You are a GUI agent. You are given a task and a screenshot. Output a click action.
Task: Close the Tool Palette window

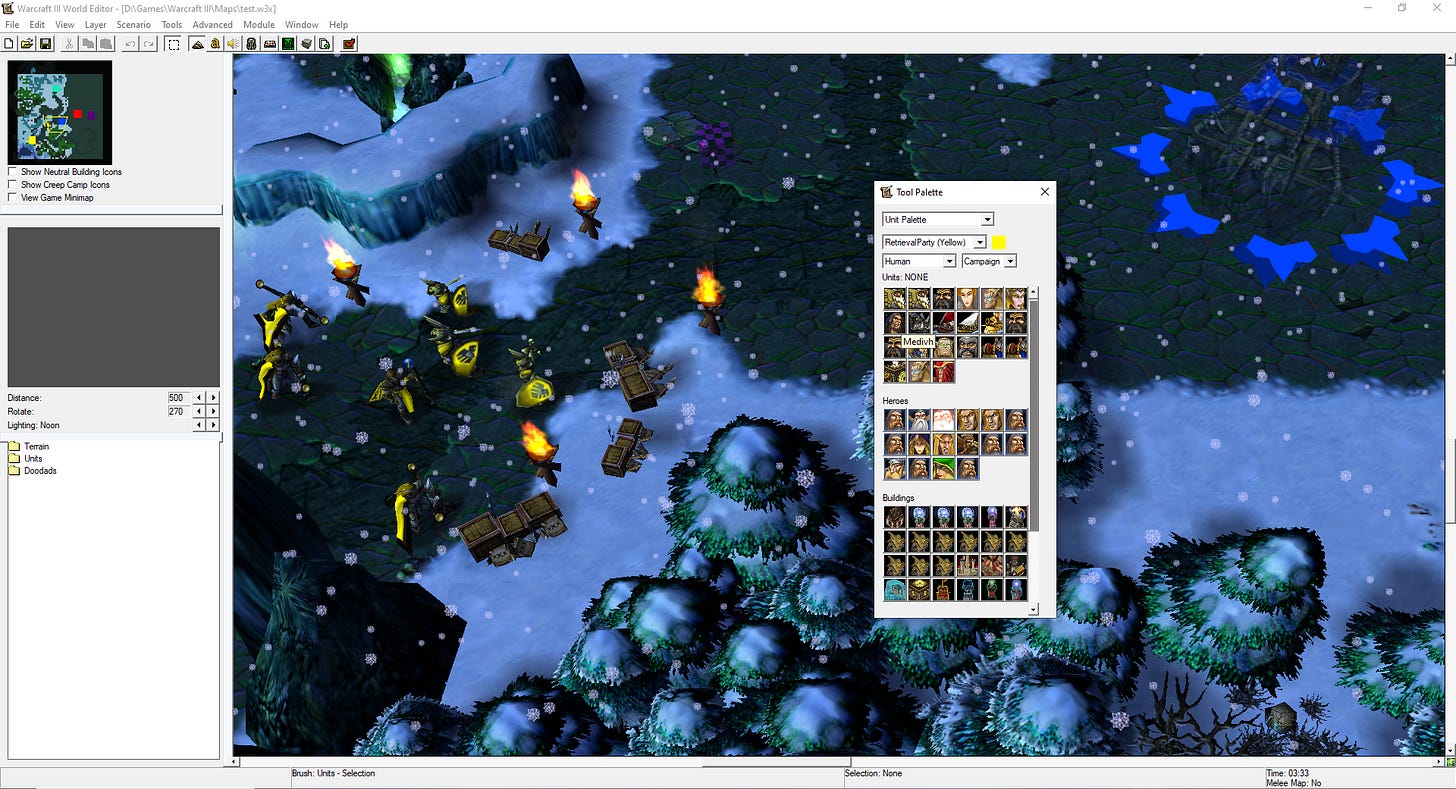pos(1045,192)
